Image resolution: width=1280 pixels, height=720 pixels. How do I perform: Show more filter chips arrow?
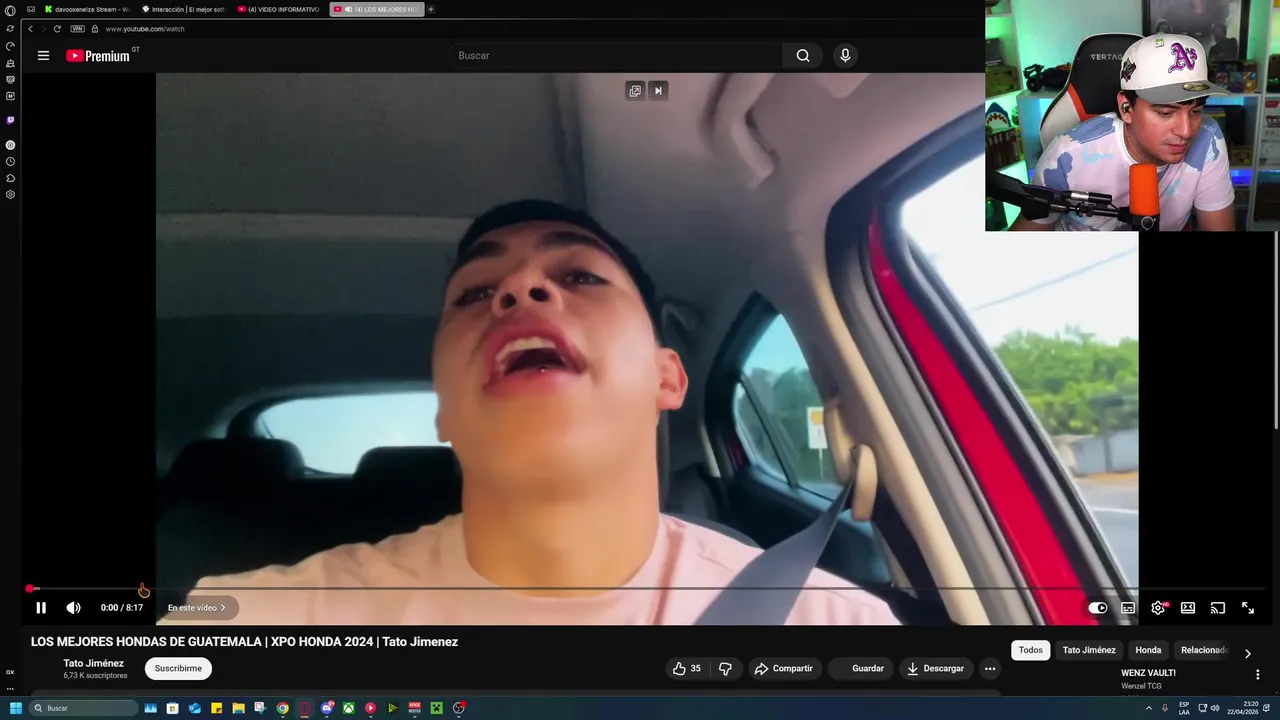(x=1247, y=653)
